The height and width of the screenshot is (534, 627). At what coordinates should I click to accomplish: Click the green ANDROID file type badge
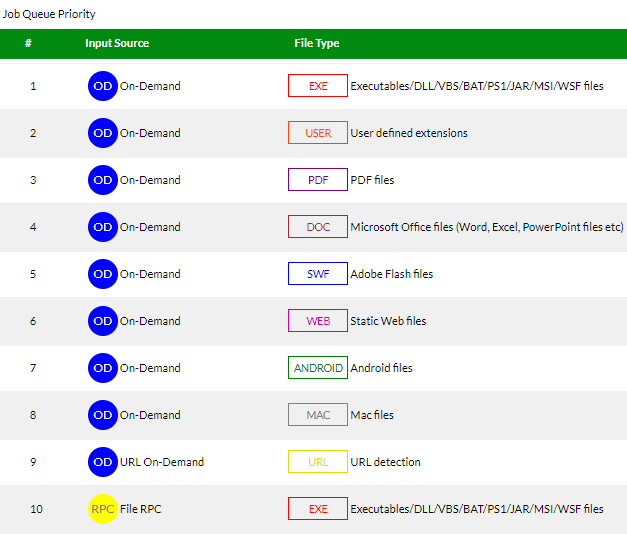point(318,368)
